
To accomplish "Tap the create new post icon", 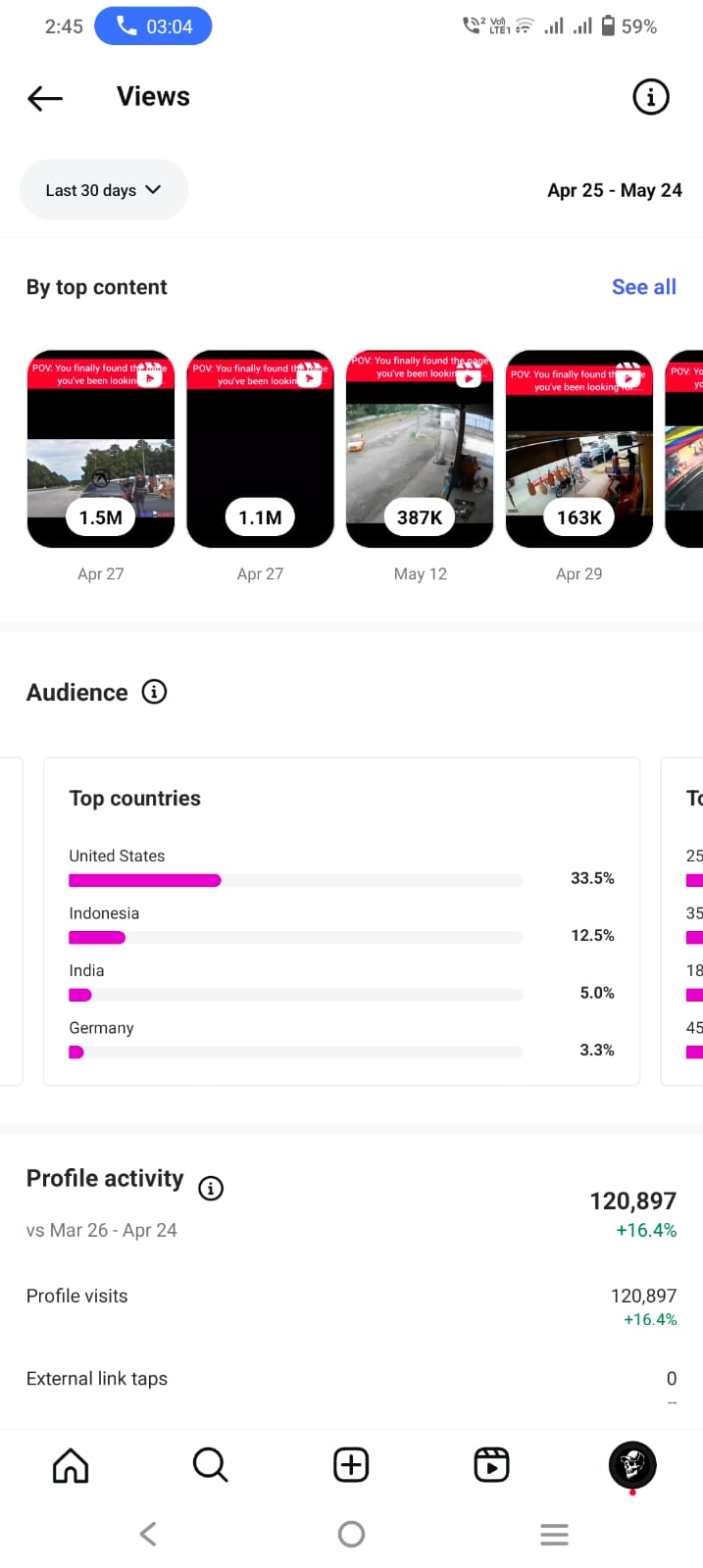I will (351, 1465).
